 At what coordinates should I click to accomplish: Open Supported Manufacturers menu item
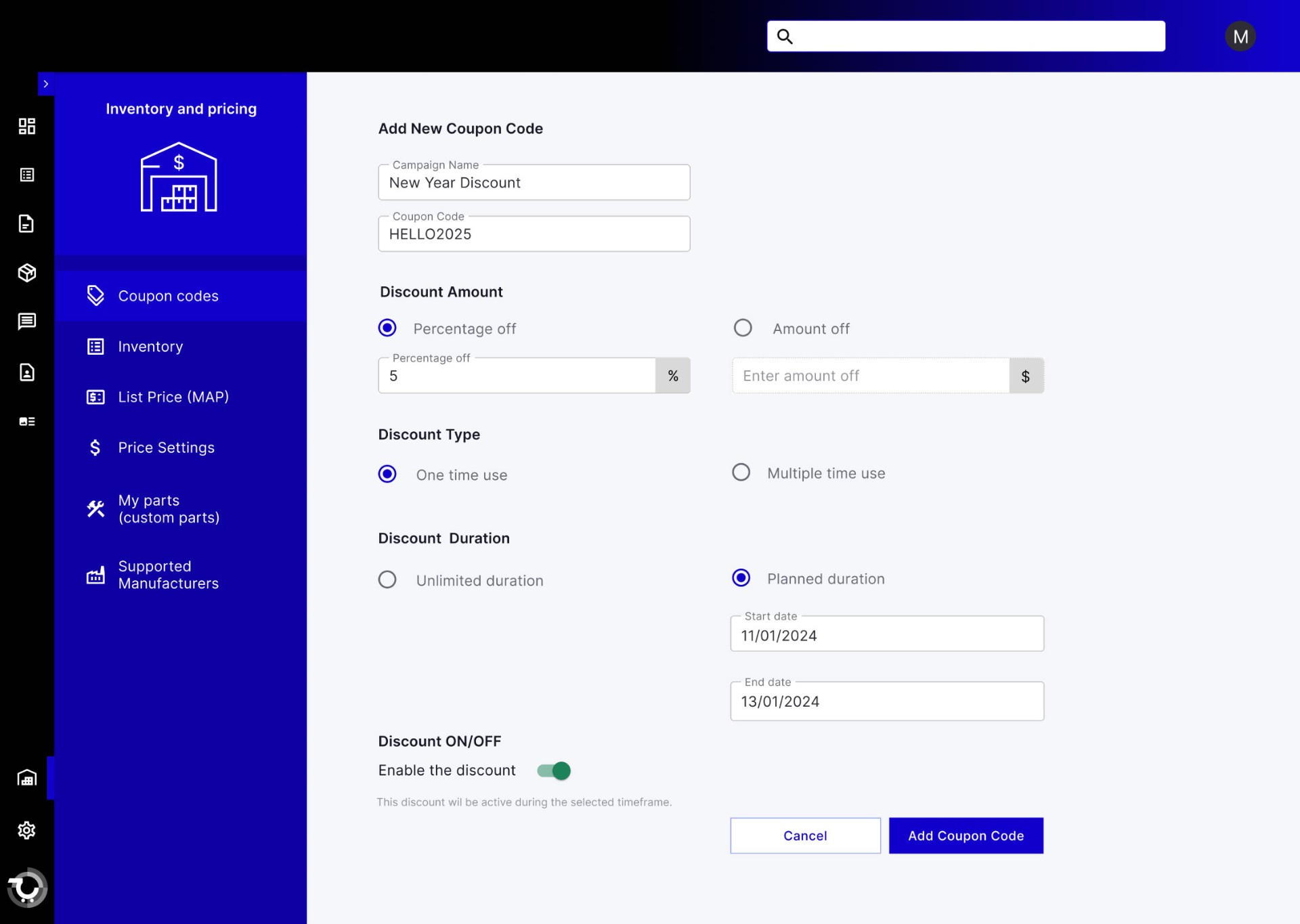181,575
